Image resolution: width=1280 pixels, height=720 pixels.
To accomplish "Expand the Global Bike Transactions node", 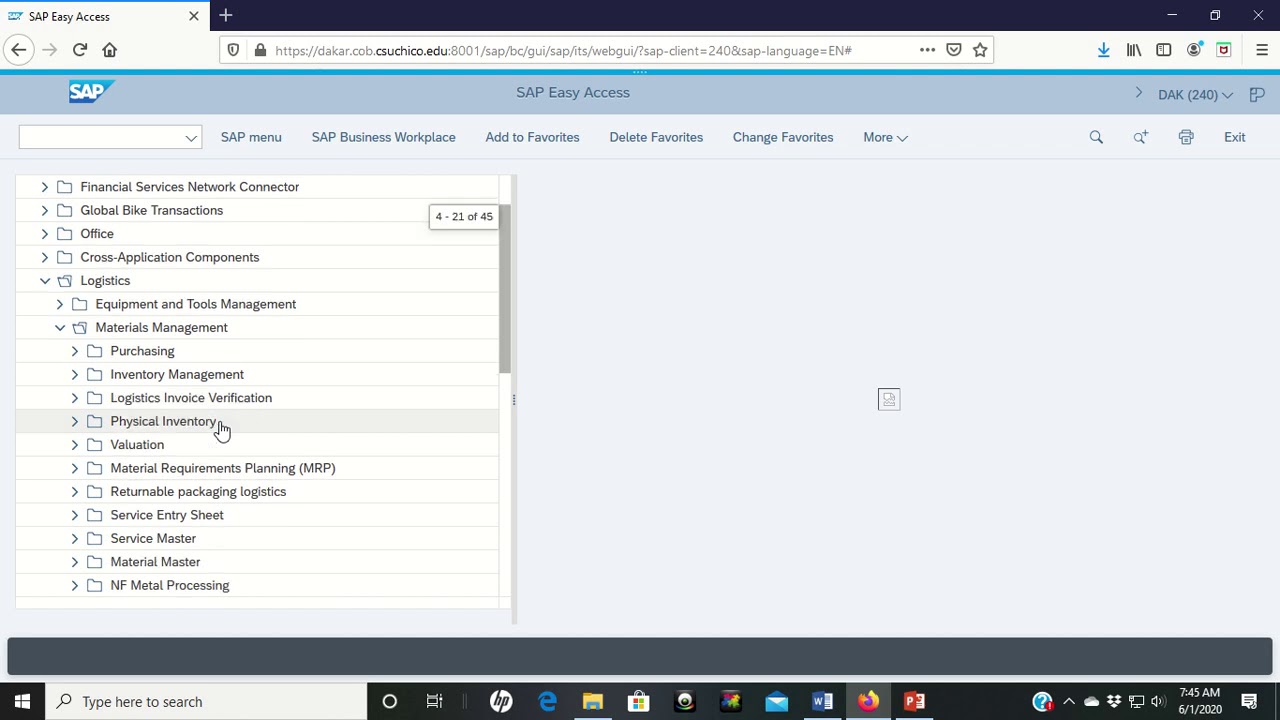I will tap(45, 210).
